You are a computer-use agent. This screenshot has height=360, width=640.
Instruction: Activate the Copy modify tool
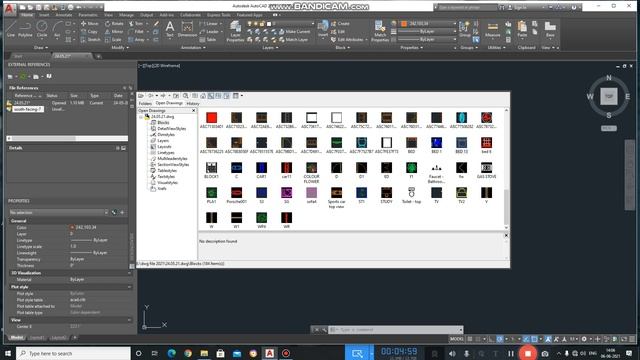coord(89,31)
